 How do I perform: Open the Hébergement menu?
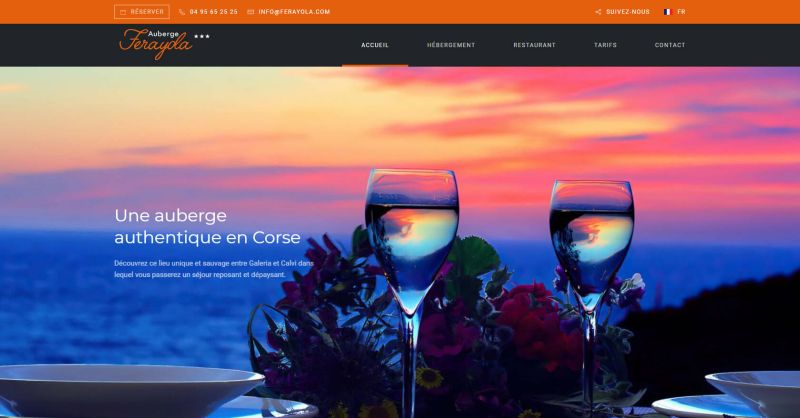point(451,45)
